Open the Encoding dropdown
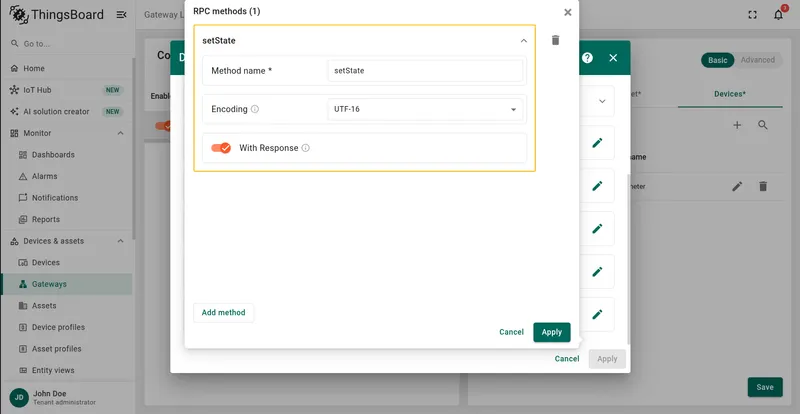The width and height of the screenshot is (800, 414). [x=425, y=109]
